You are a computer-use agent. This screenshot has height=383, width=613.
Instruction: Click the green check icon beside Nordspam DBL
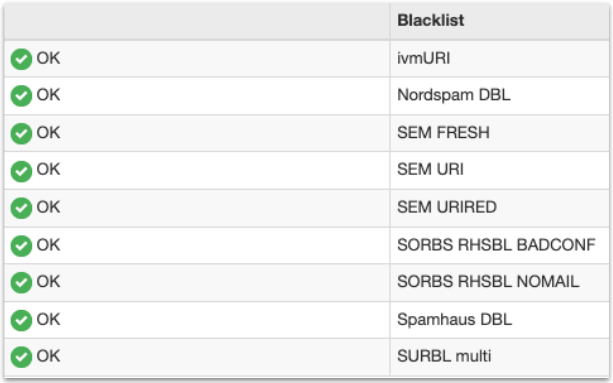pos(21,96)
